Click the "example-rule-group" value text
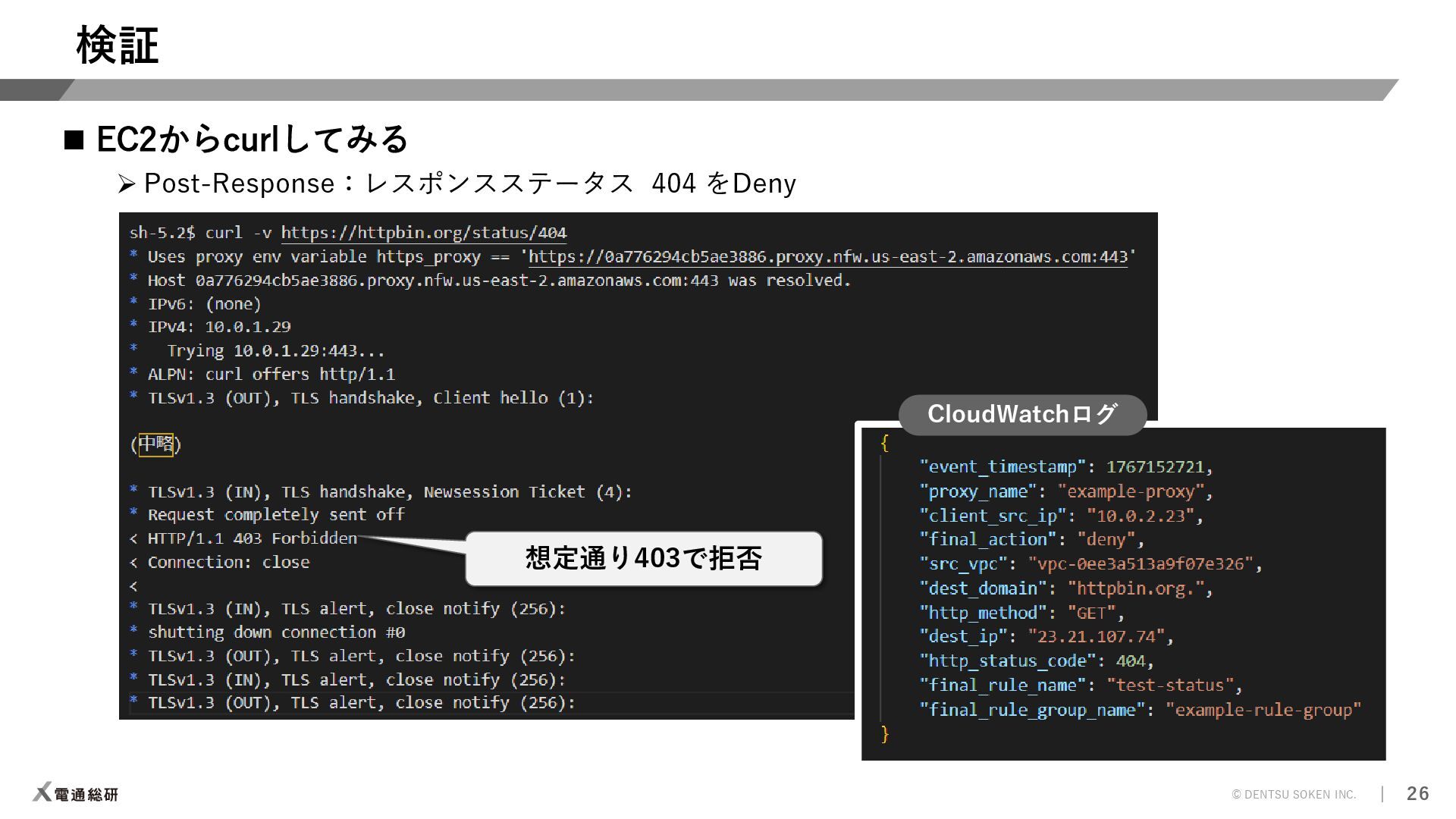Screen dimensions: 1456x819 pyautogui.click(x=1263, y=710)
